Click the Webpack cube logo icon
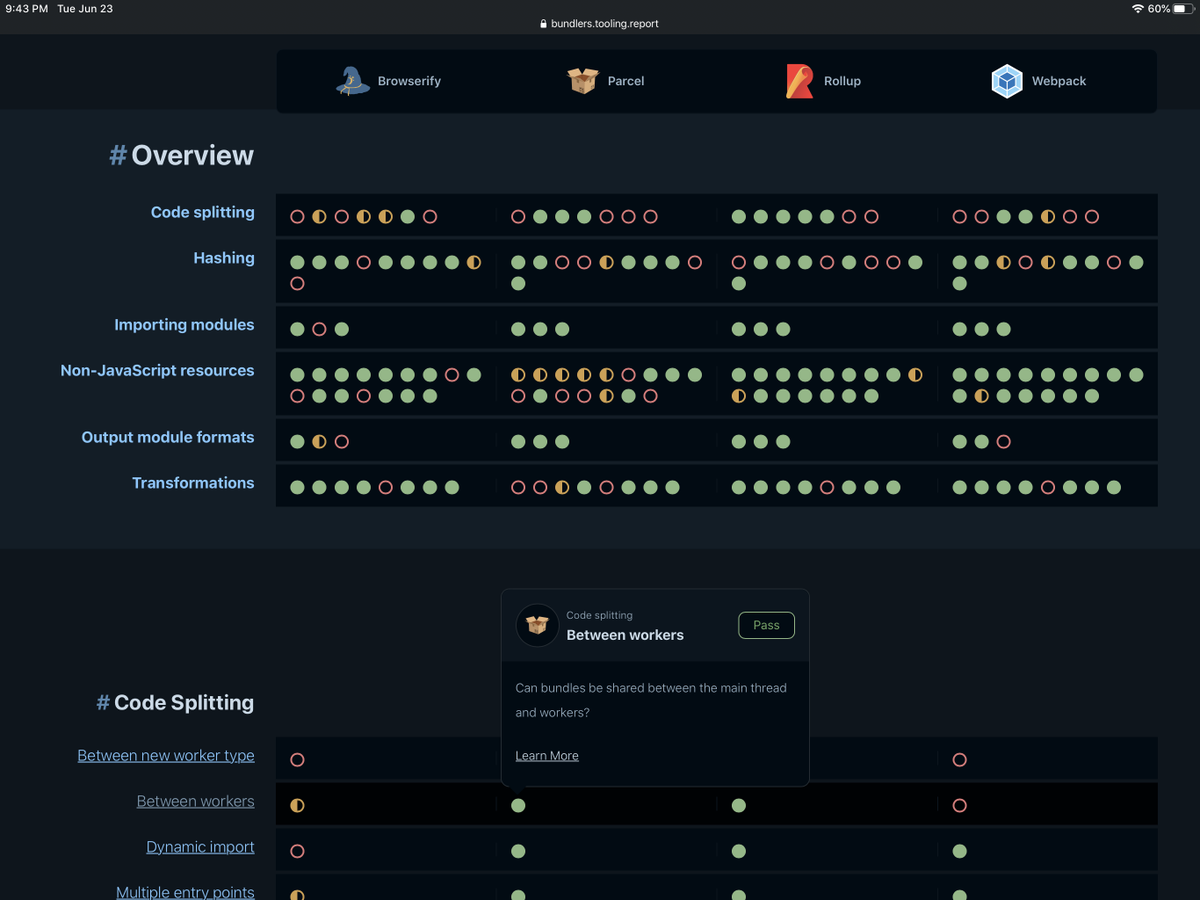This screenshot has height=900, width=1200. pyautogui.click(x=1006, y=80)
